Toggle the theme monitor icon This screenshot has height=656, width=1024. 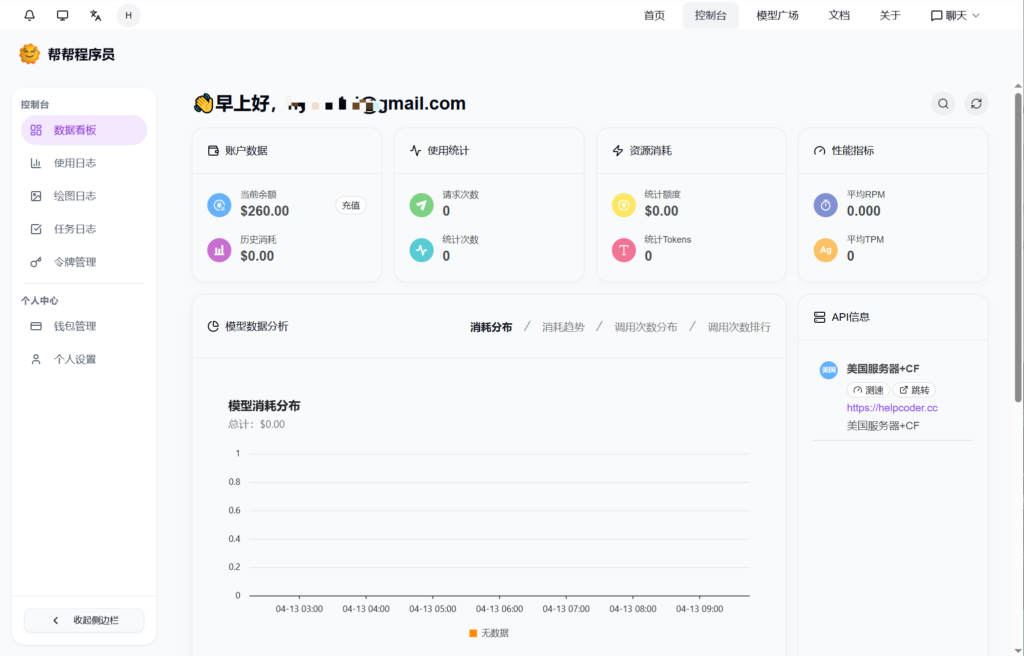[63, 15]
